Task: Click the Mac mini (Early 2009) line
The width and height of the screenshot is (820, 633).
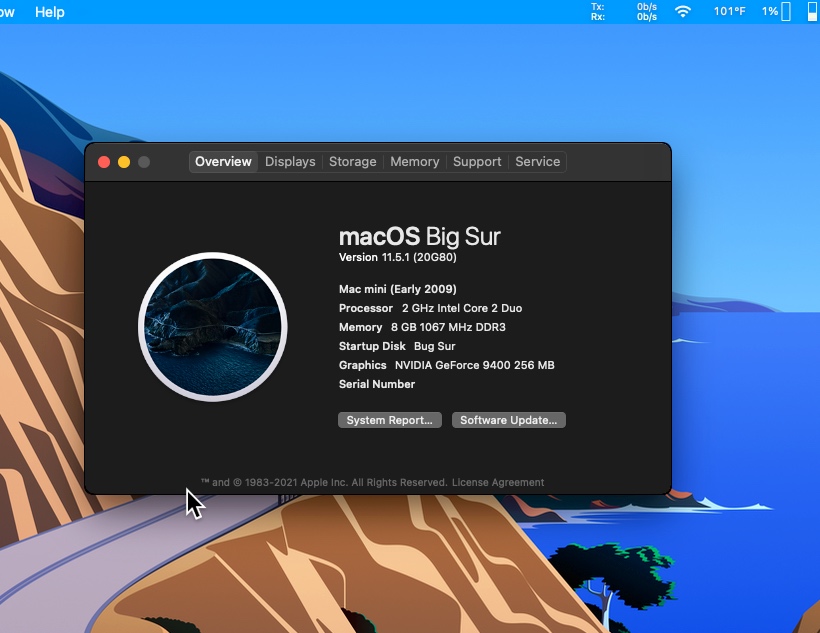Action: point(397,289)
